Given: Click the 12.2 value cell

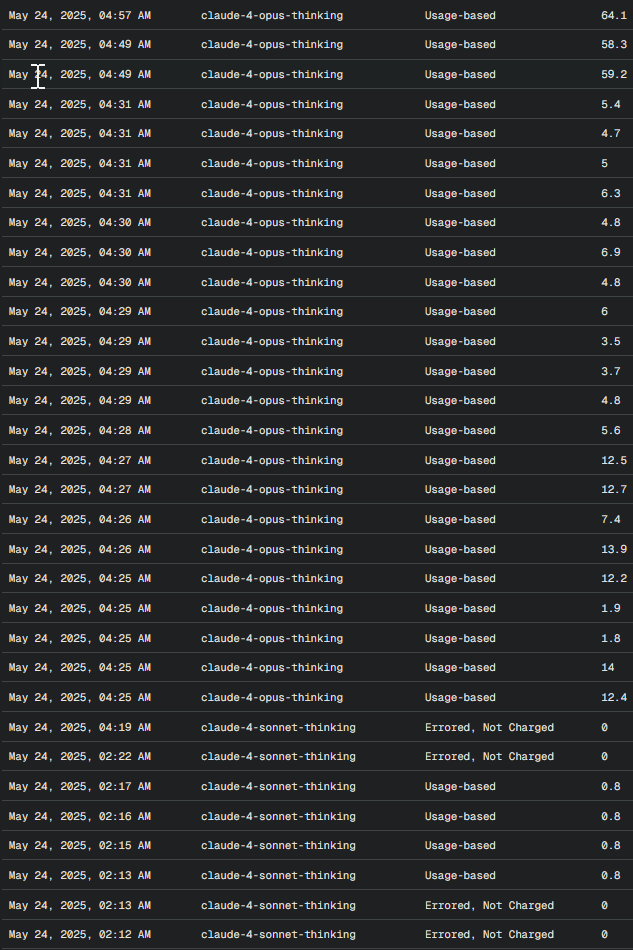Looking at the screenshot, I should pyautogui.click(x=614, y=578).
